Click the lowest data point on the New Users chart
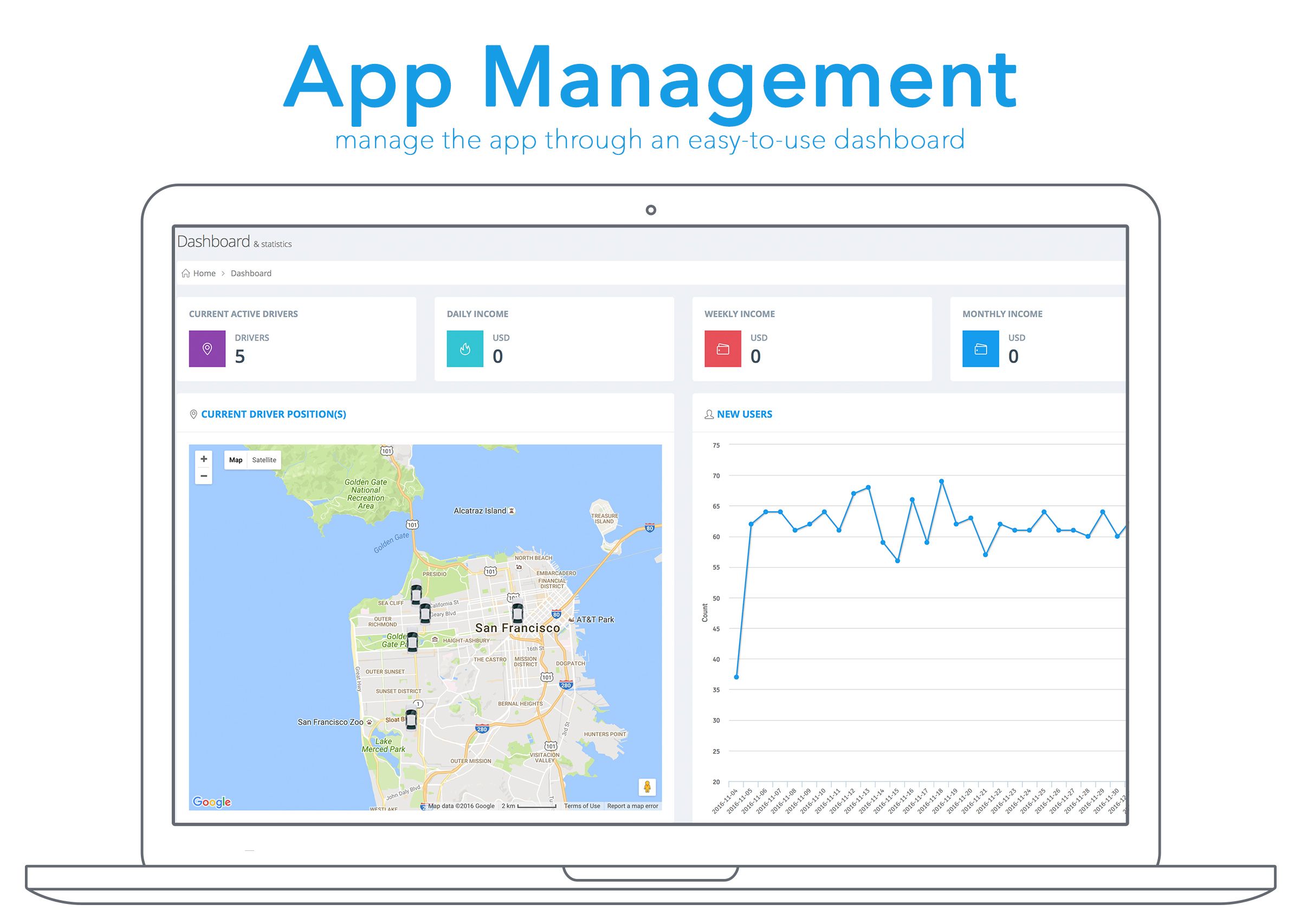Viewport: 1301px width, 924px height. [x=736, y=677]
